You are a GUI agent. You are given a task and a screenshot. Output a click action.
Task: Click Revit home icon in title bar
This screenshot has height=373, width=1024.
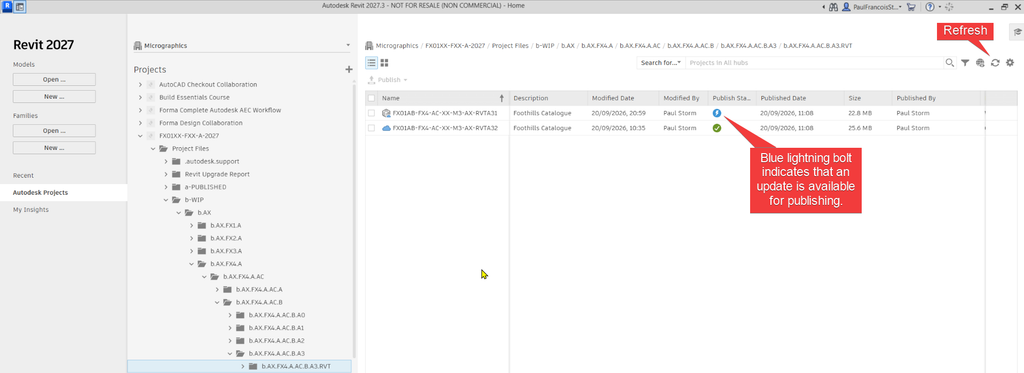tap(20, 7)
